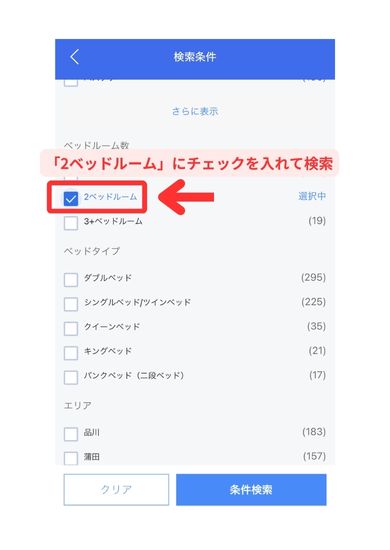Screen dimensions: 390x550
Task: Check the ダブルベッド checkbox
Action: [71, 280]
